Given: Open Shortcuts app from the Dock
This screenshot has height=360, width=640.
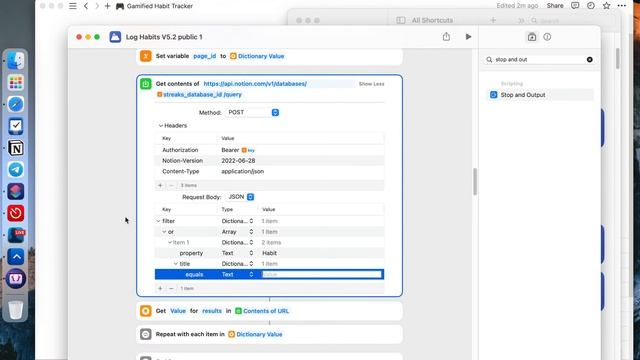Looking at the screenshot, I should 16,191.
